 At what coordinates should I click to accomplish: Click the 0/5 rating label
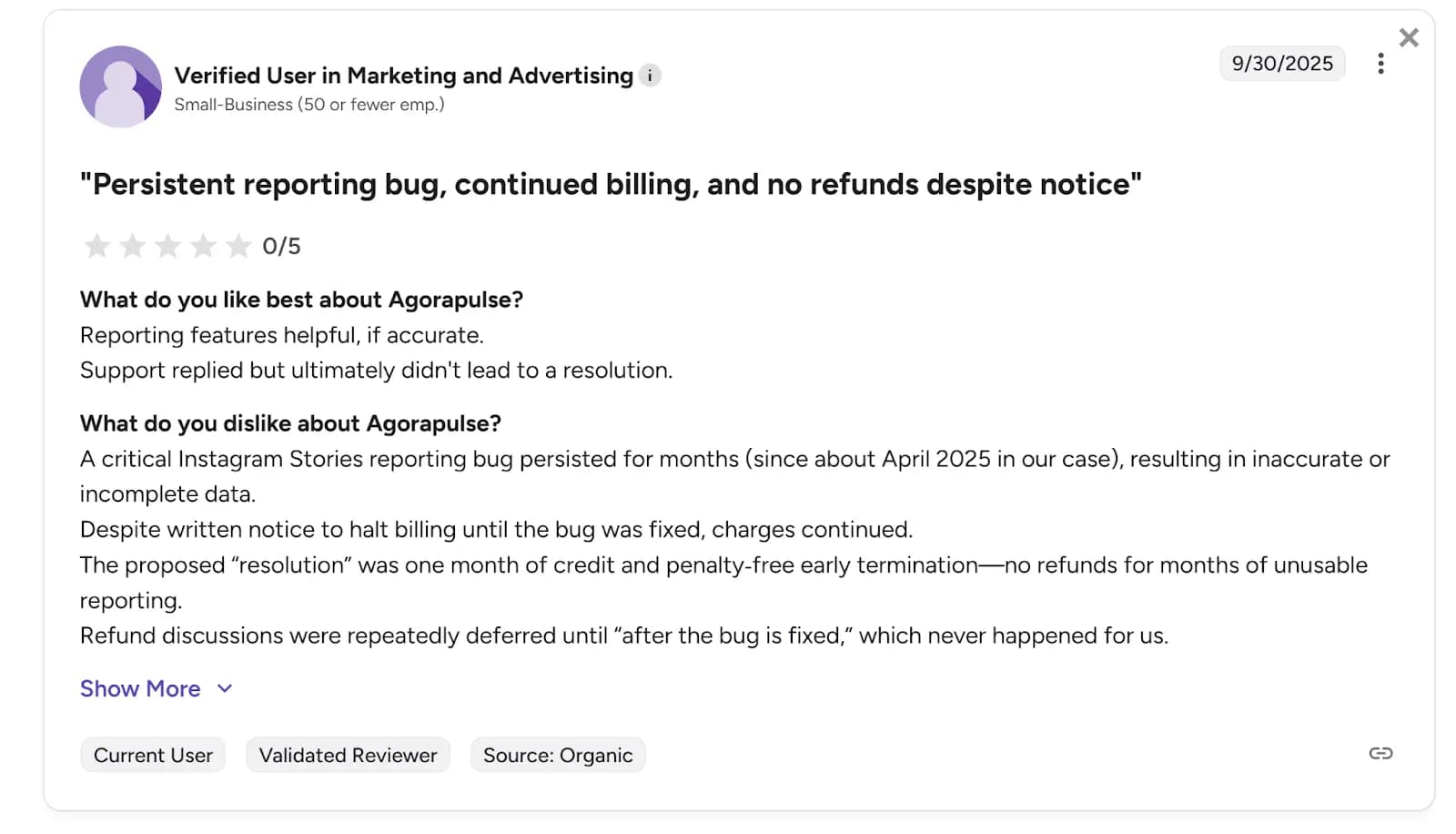(281, 245)
